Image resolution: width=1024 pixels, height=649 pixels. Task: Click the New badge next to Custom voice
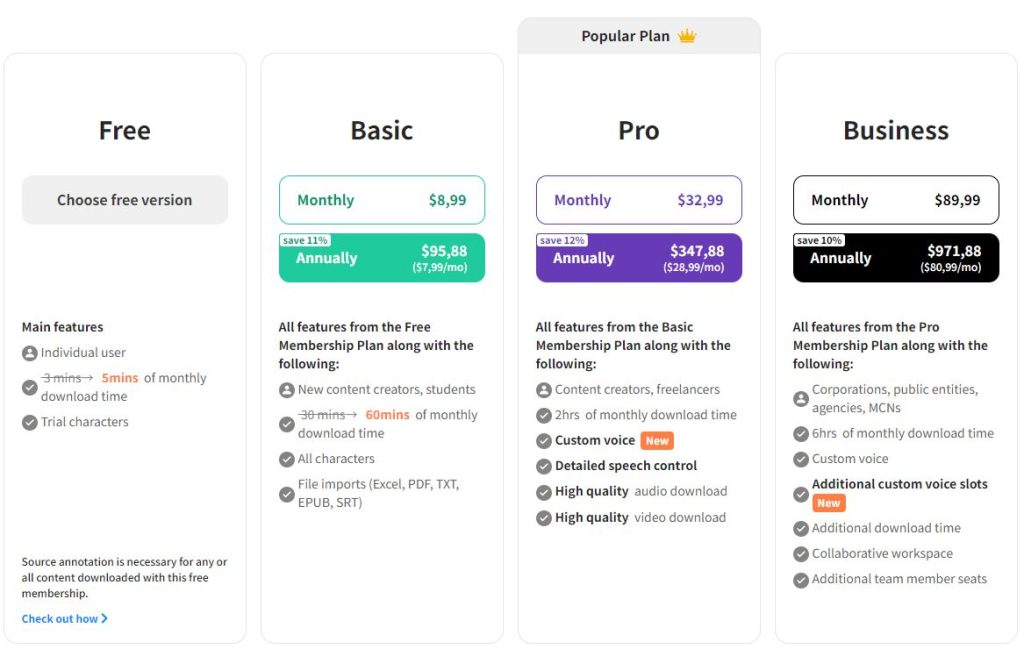click(657, 440)
